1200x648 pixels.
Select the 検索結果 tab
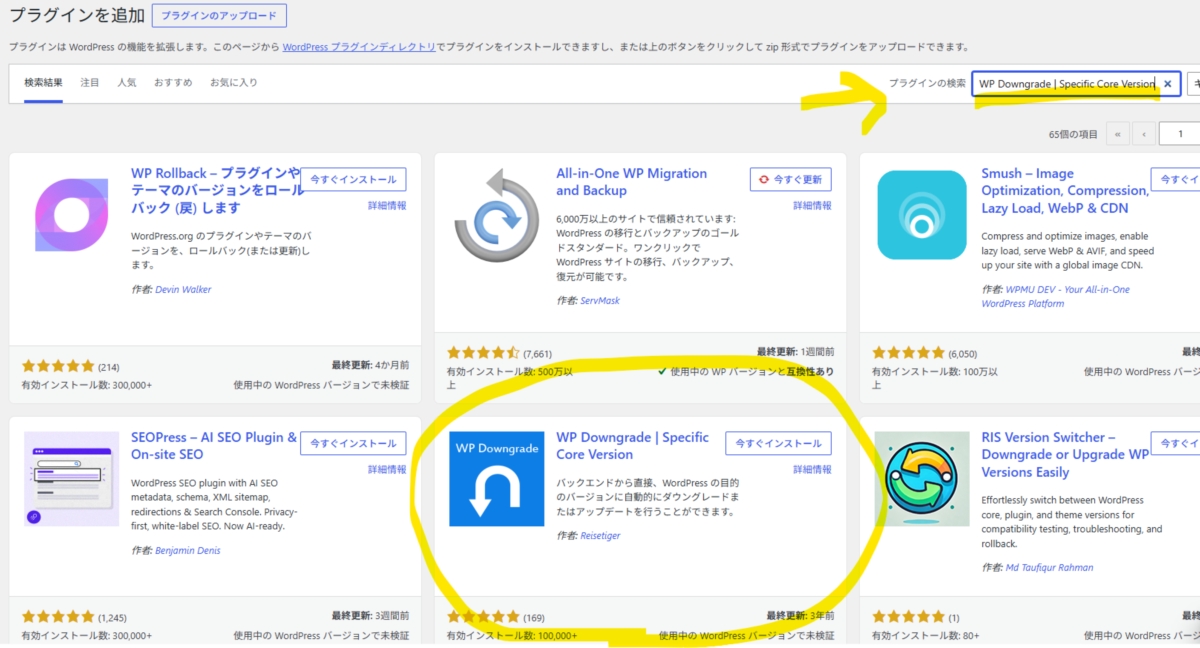tap(44, 82)
